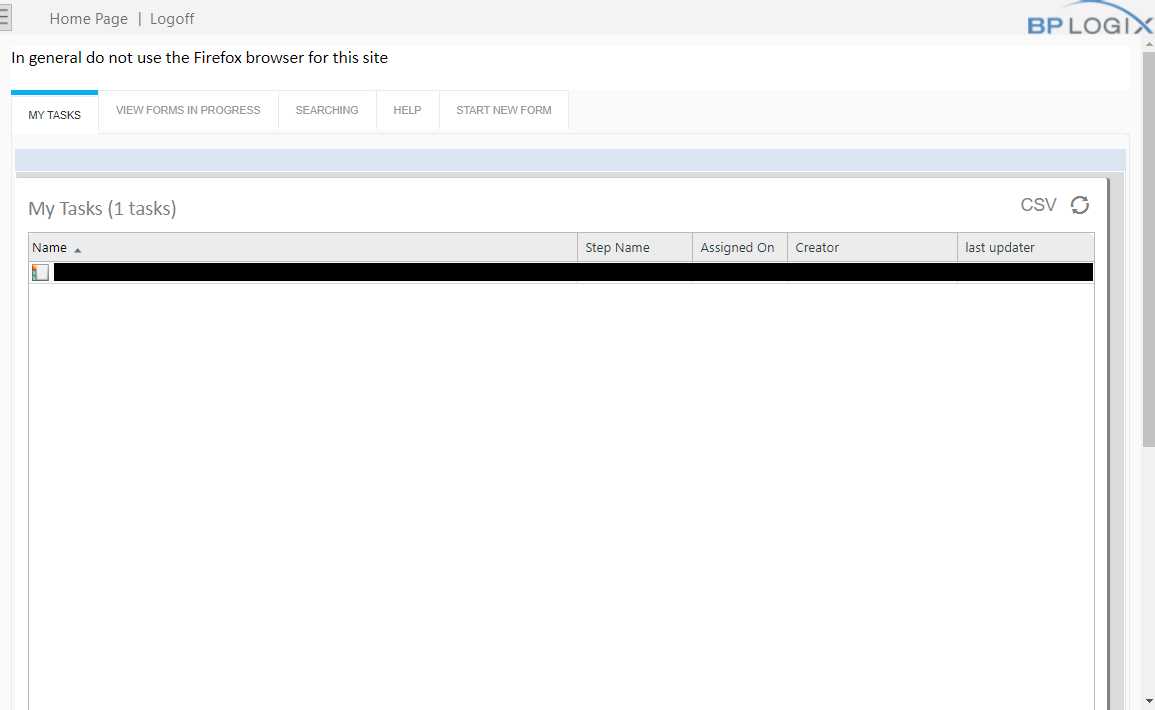1155x710 pixels.
Task: Export the task list as CSV
Action: (1038, 205)
